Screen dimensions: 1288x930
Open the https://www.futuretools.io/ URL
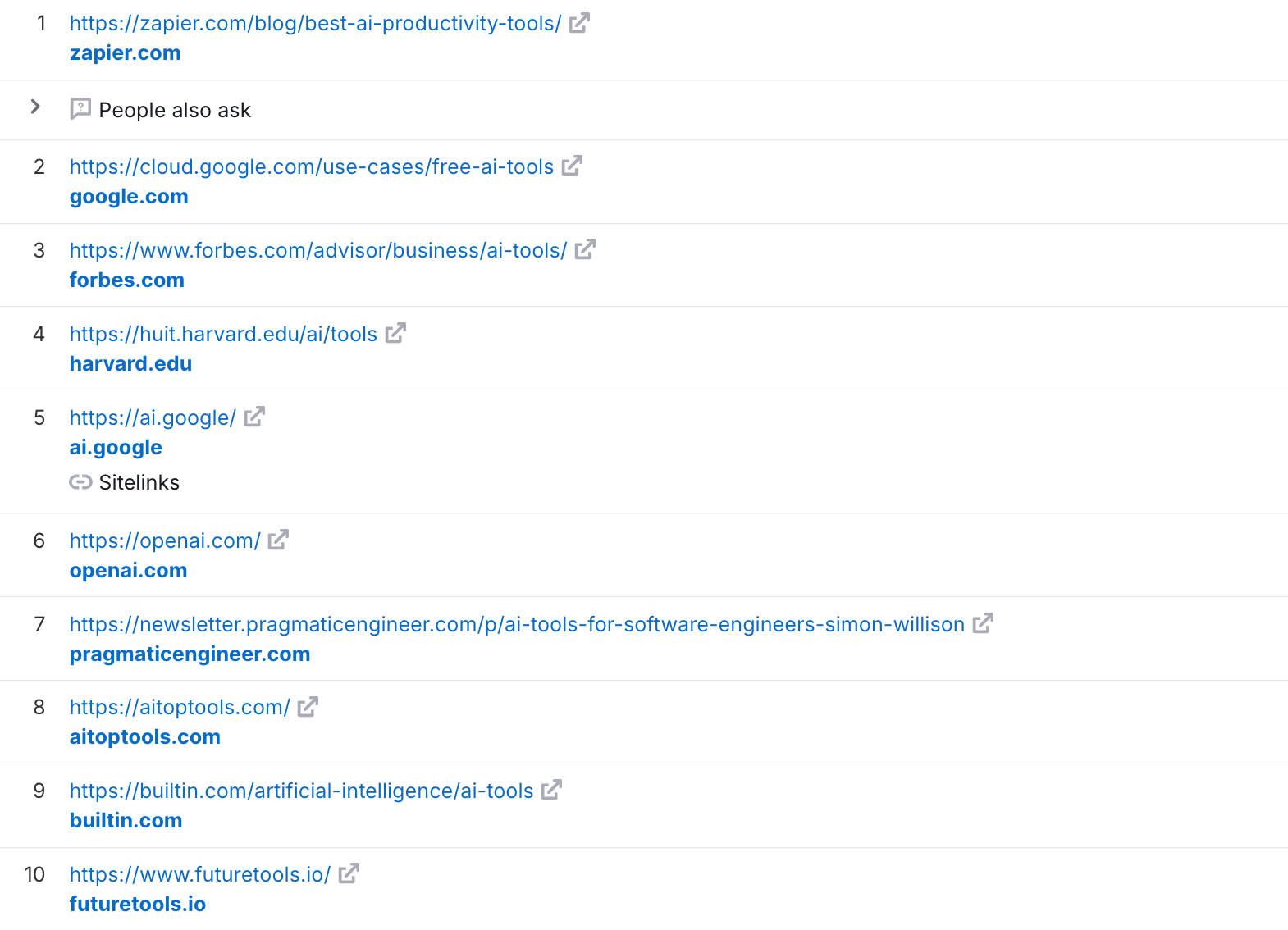[x=200, y=874]
